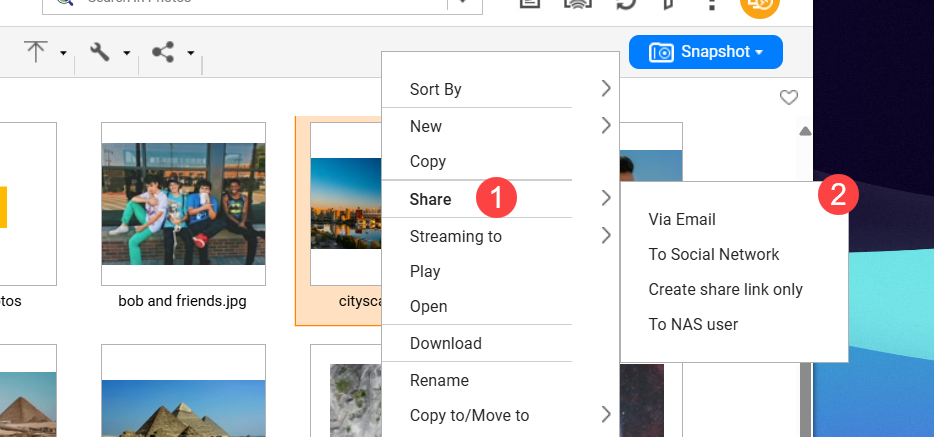
Task: Click the 'bob and friends.jpg' file name
Action: click(182, 301)
